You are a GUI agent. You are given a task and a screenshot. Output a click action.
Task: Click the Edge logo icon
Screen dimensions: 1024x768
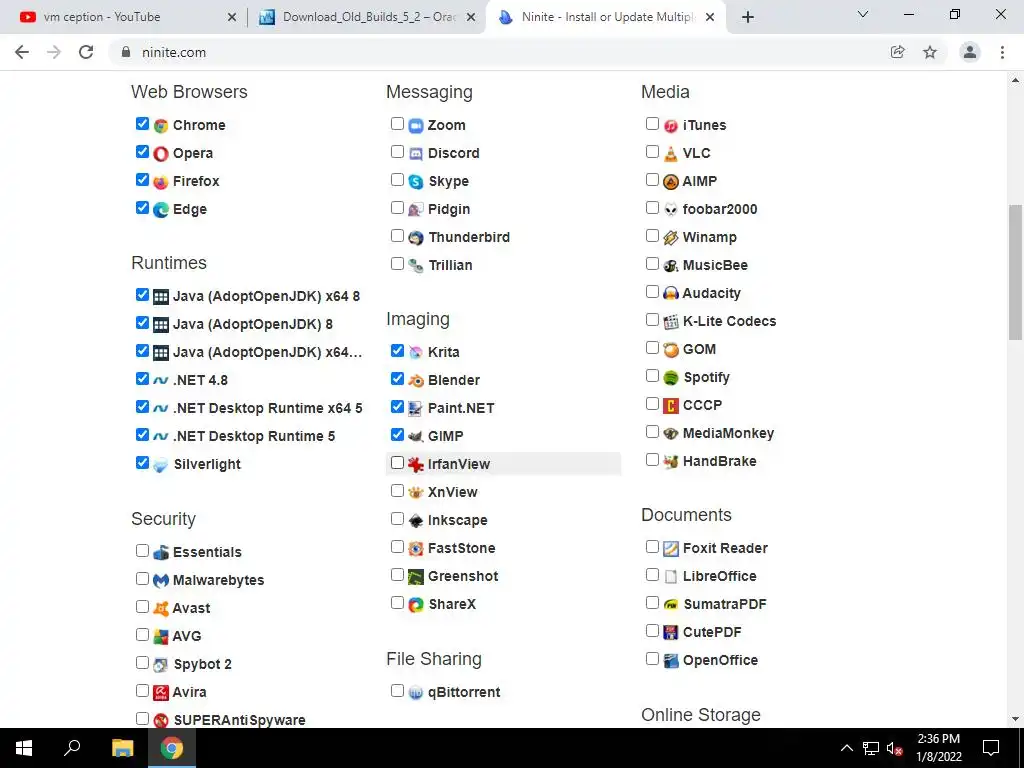coord(161,210)
